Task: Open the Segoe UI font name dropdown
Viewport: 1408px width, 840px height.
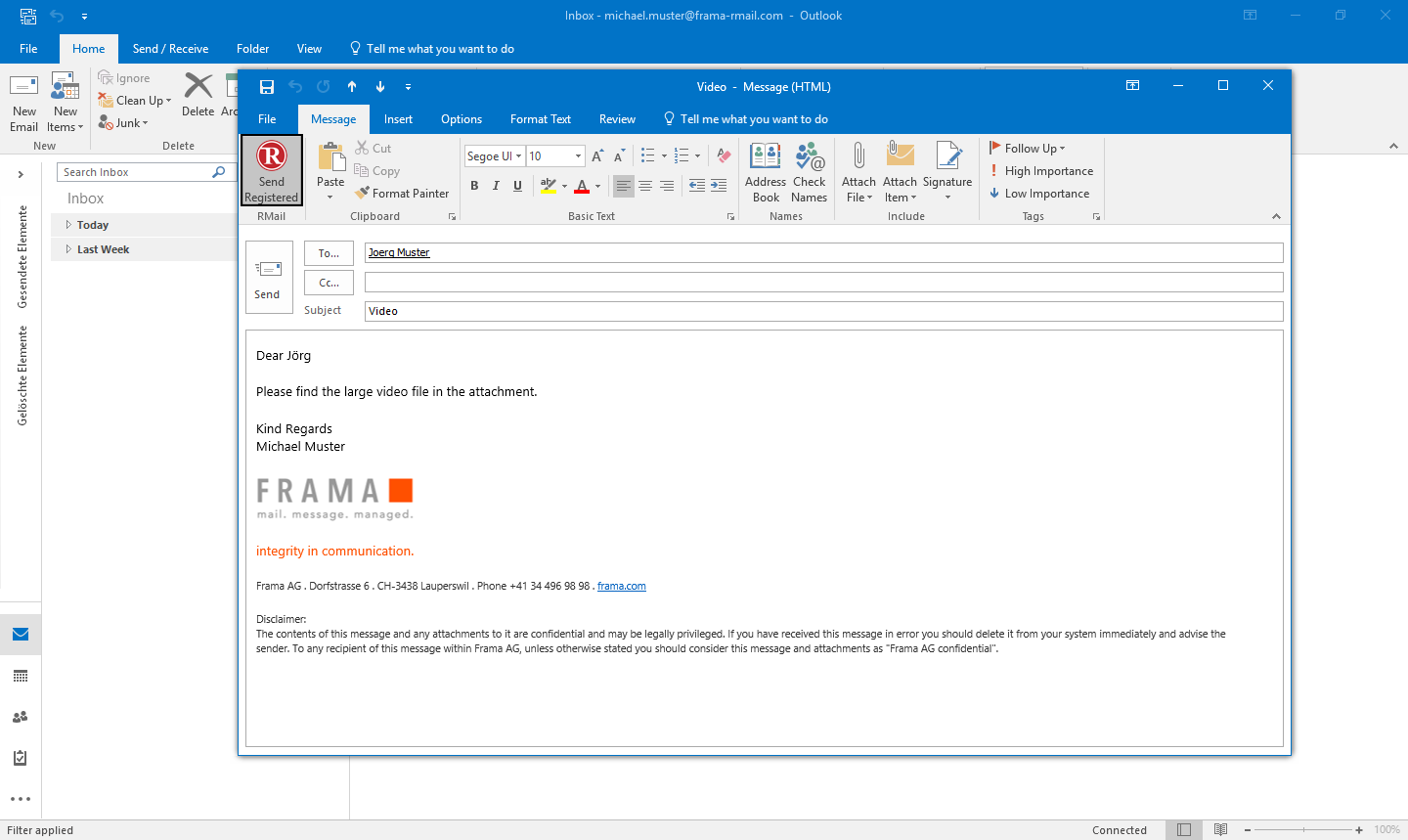Action: 518,156
